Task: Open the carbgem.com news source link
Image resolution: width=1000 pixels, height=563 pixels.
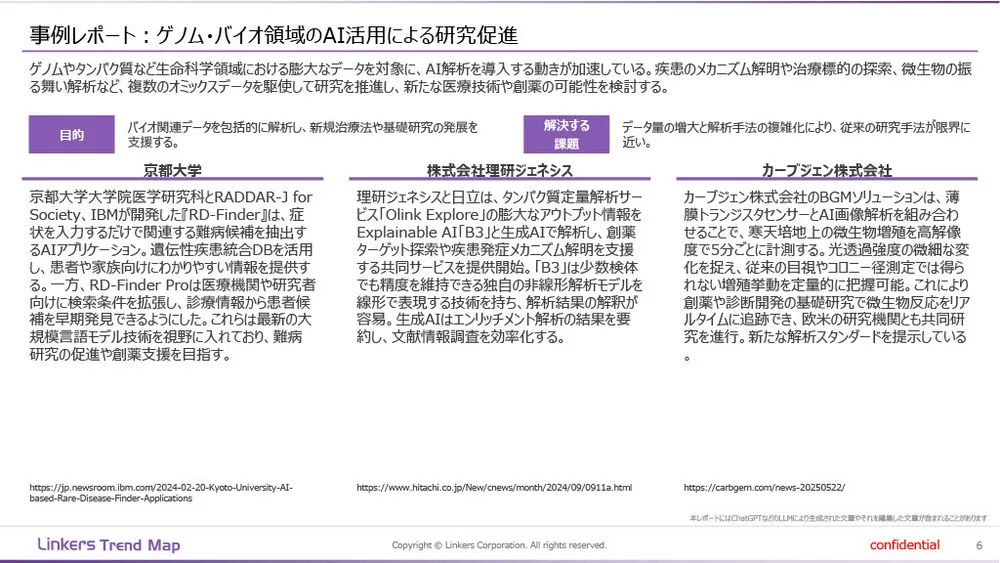Action: (x=764, y=487)
